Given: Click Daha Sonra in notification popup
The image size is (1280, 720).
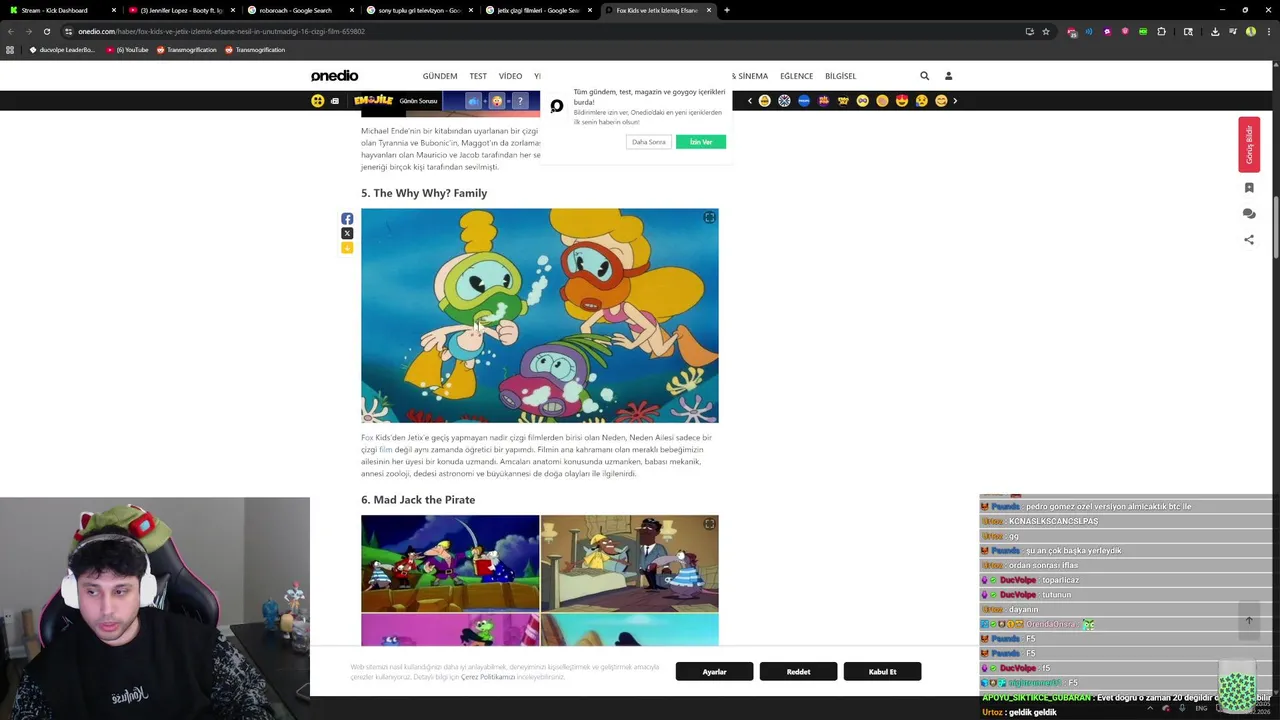Looking at the screenshot, I should coord(648,142).
